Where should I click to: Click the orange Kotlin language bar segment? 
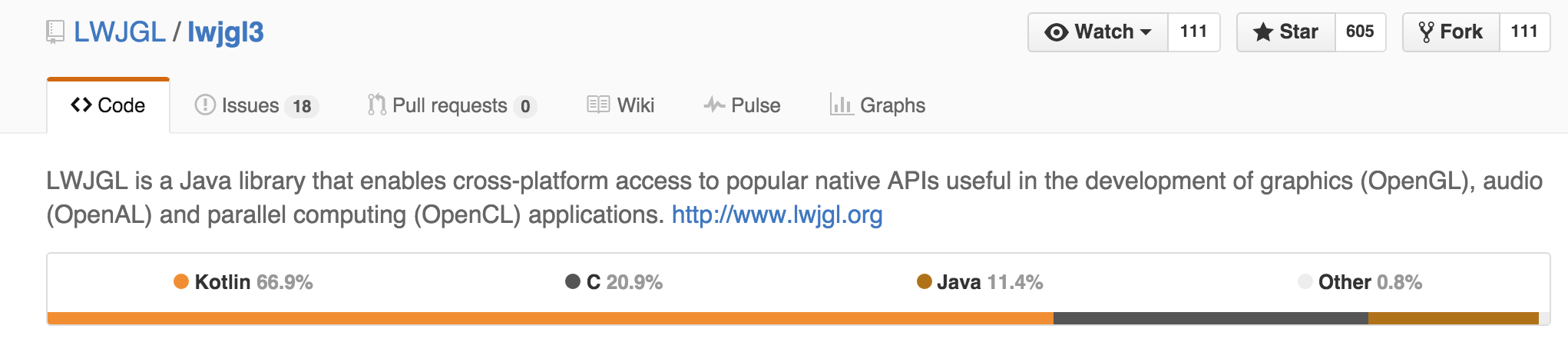(550, 318)
